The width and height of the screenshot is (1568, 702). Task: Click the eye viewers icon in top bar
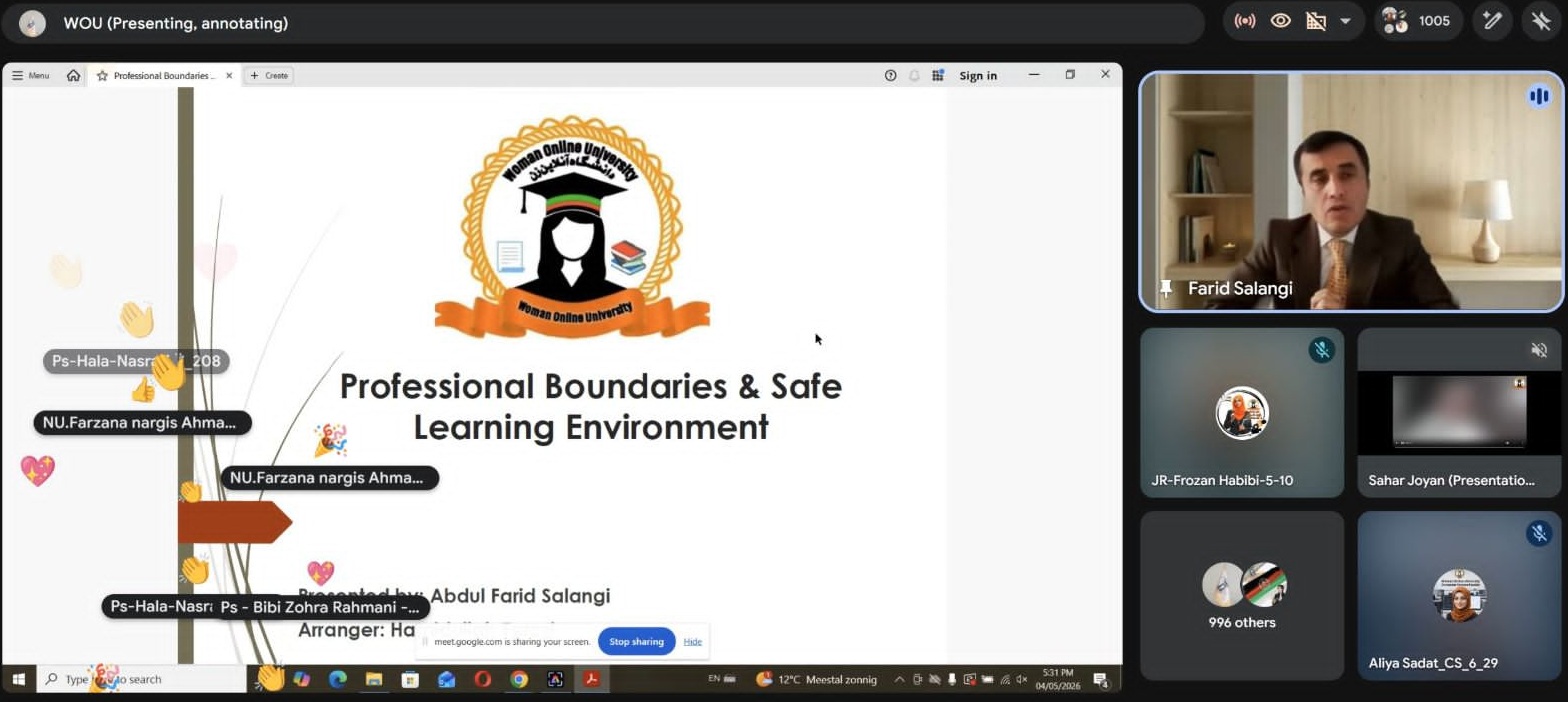(1280, 21)
